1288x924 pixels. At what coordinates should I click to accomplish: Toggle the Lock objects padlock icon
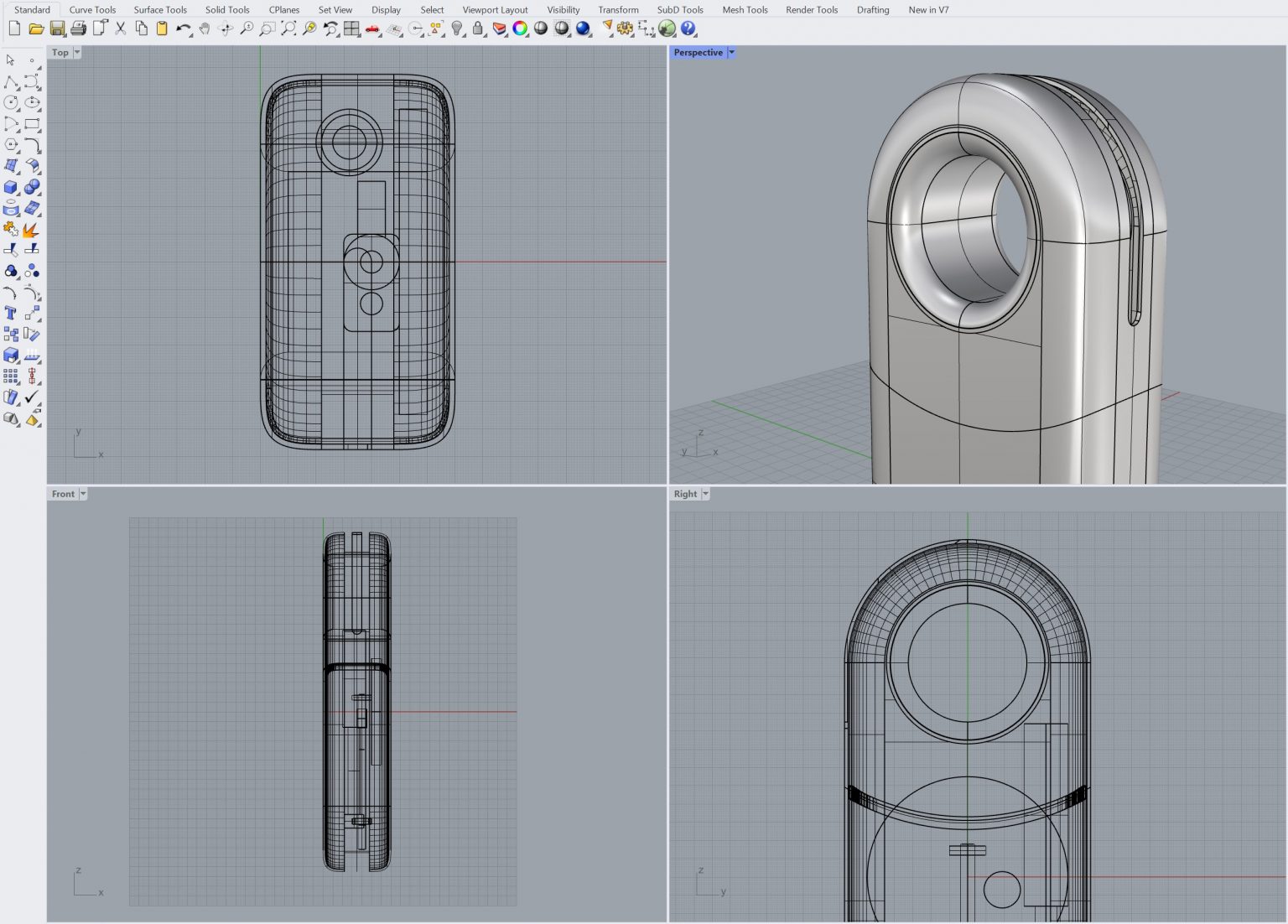point(478,29)
